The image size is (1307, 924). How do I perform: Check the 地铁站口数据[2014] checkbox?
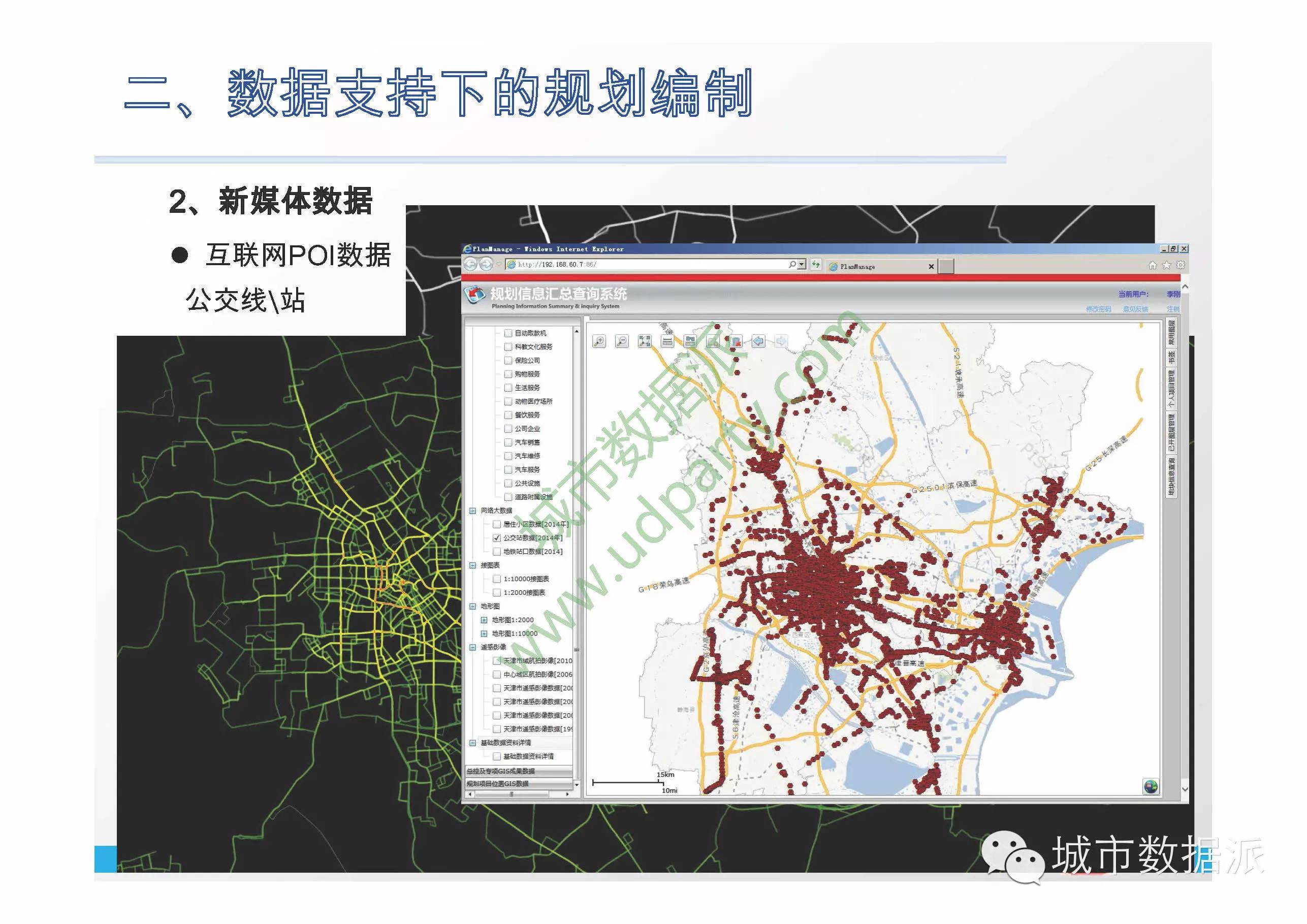(x=496, y=552)
